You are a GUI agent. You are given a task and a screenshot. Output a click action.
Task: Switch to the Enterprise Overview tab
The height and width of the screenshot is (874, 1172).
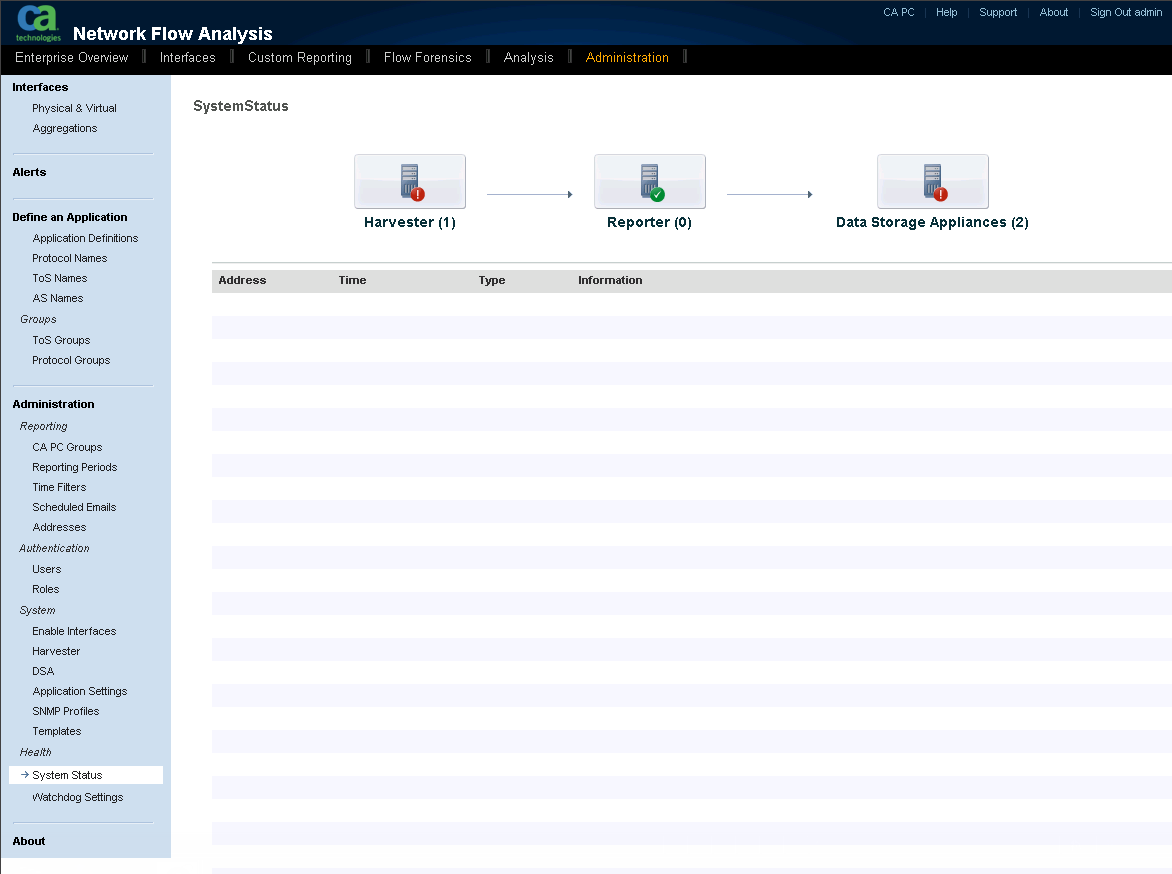(71, 57)
